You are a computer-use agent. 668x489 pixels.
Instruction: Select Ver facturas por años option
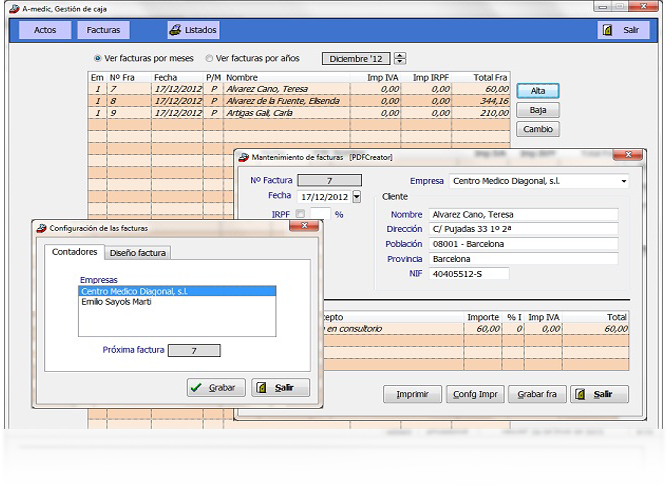point(209,58)
